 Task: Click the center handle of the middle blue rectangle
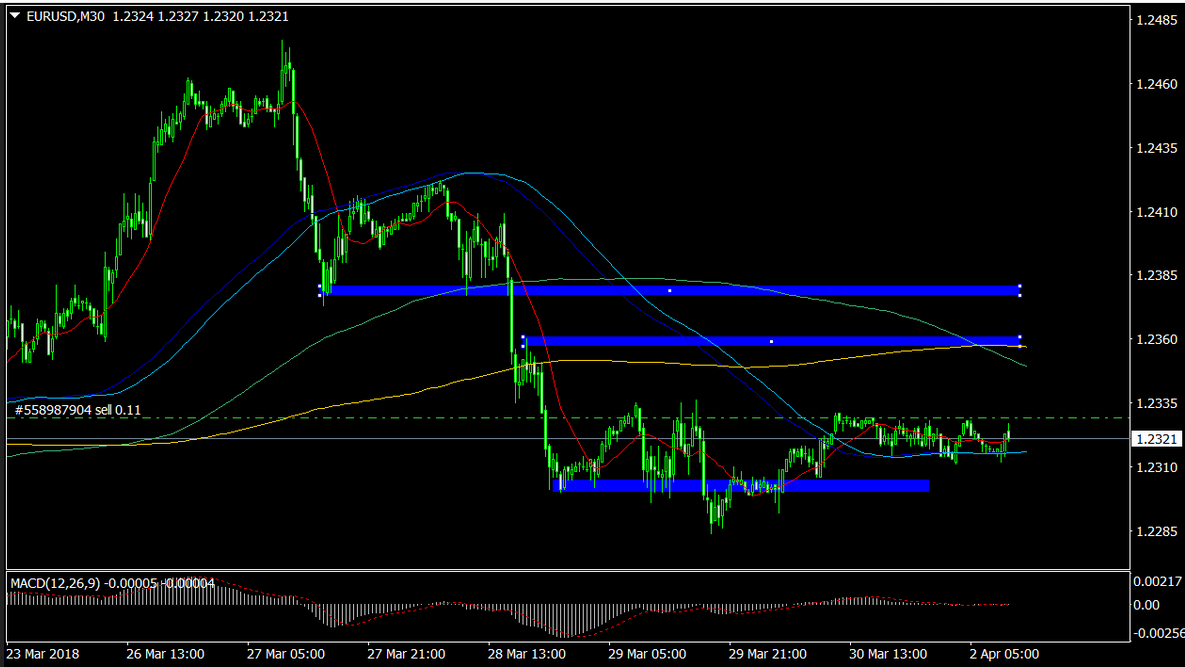tap(771, 341)
